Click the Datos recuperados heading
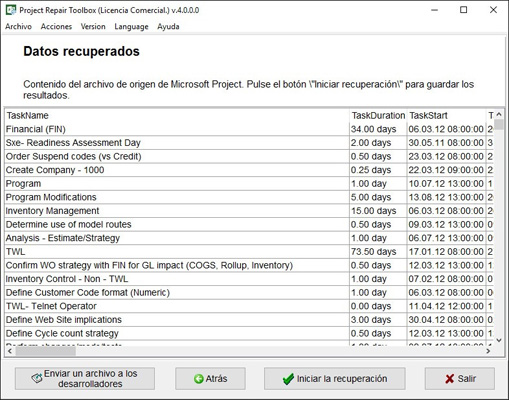The image size is (509, 400). pos(81,51)
